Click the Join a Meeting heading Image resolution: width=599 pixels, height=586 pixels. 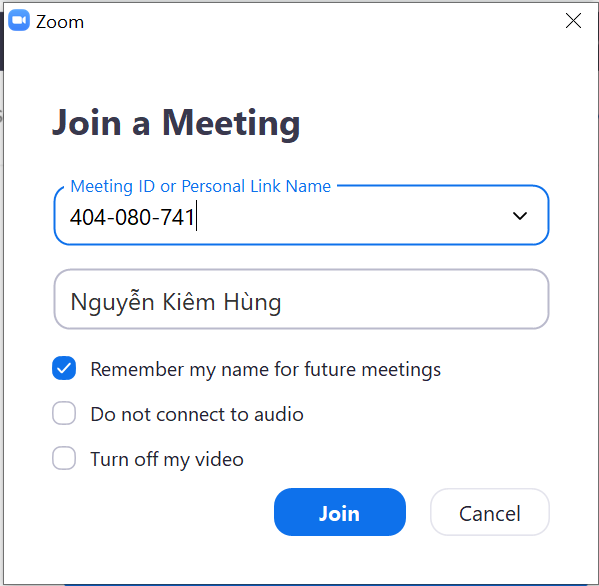tap(176, 123)
